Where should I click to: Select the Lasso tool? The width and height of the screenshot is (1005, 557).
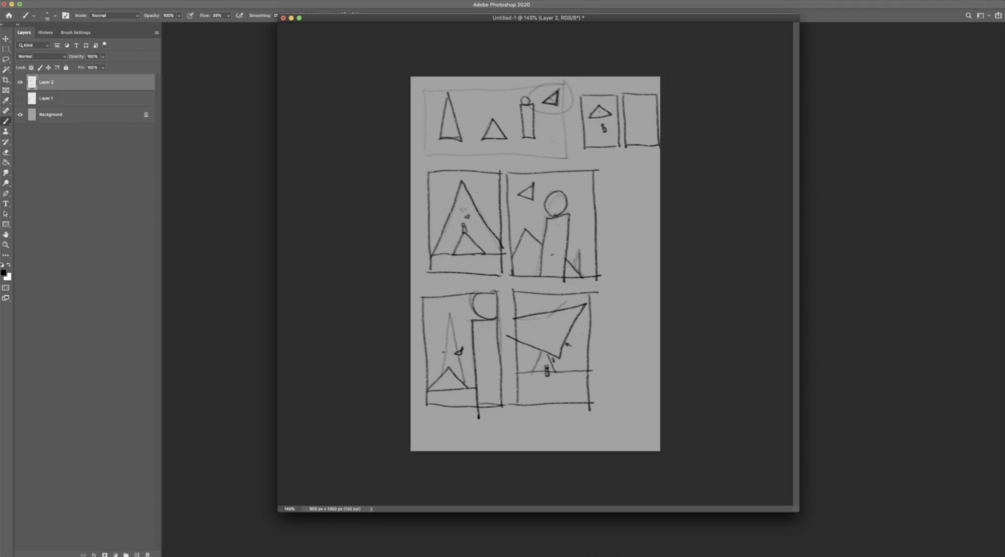click(x=6, y=60)
